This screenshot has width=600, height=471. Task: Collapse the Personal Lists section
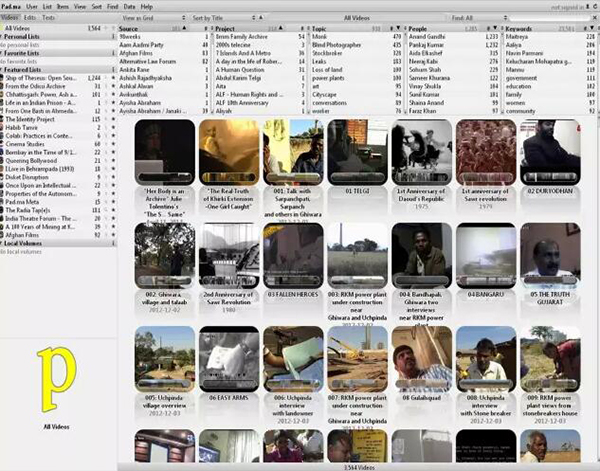(2, 37)
